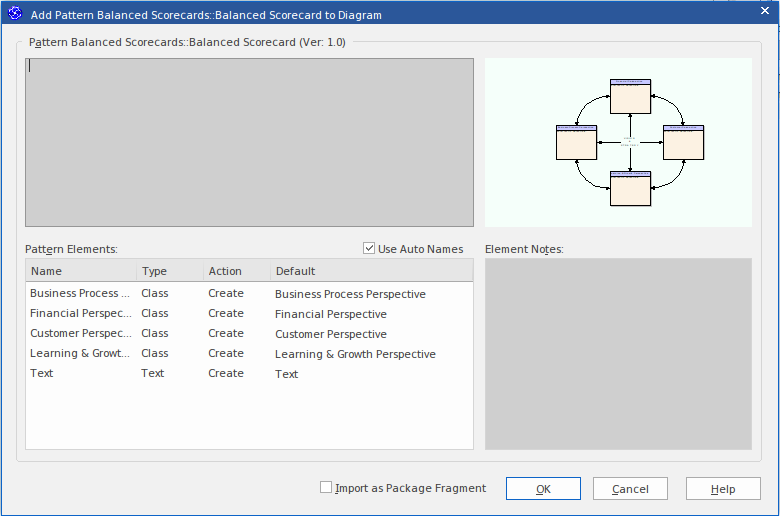Click the Enterprise Architect app icon in title bar

click(x=14, y=13)
